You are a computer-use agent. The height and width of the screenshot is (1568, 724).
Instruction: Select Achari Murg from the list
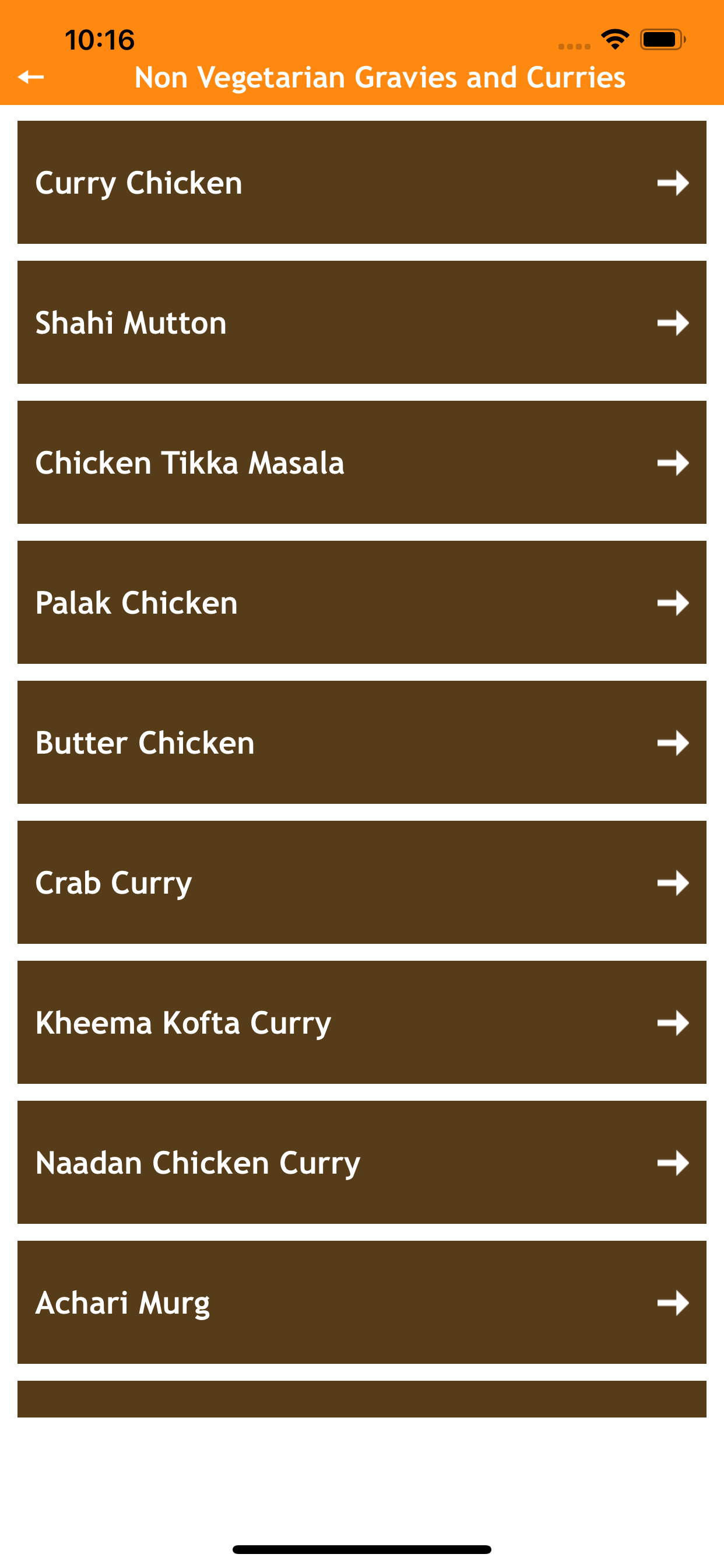coord(122,1303)
